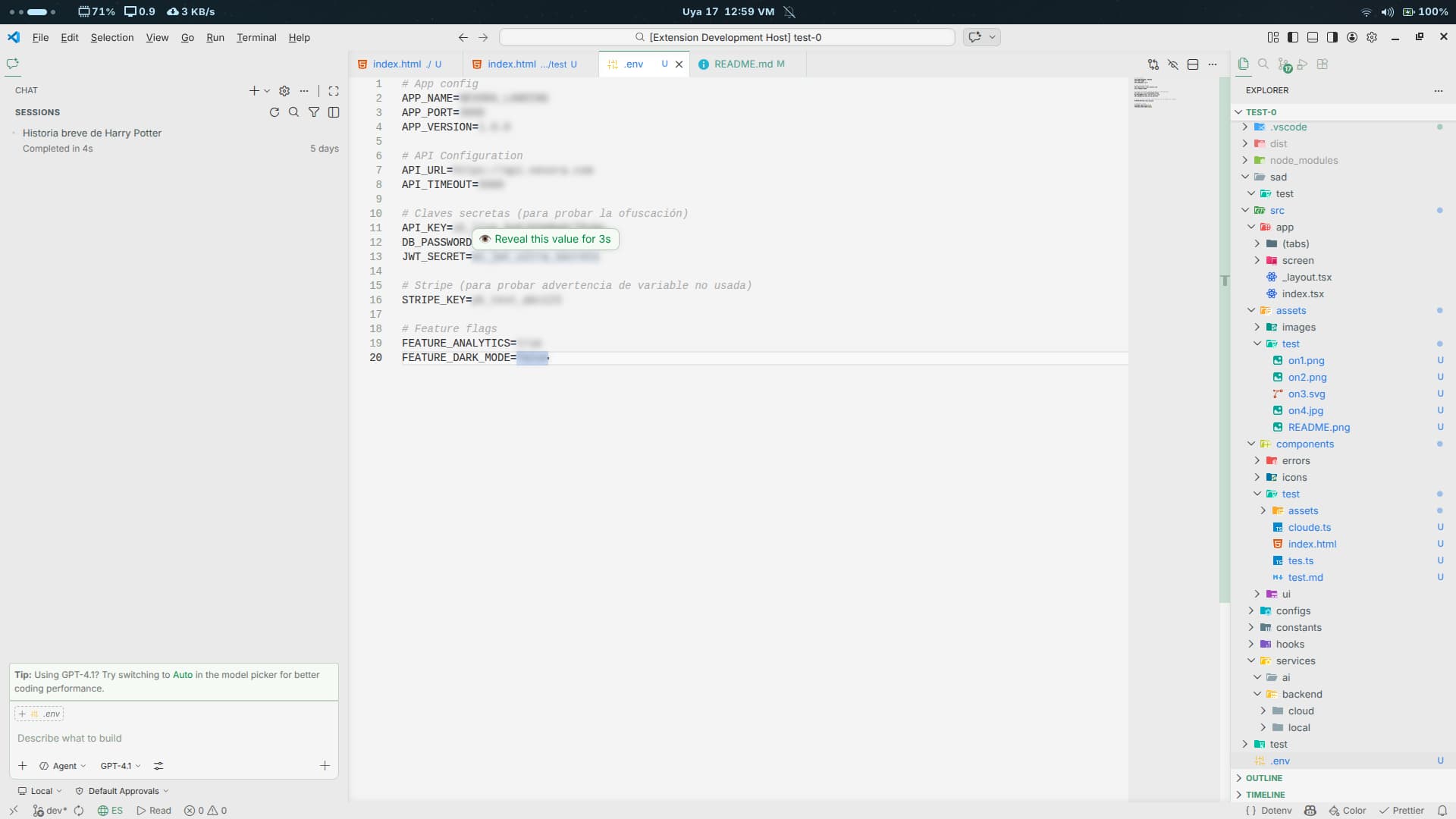The image size is (1456, 819).
Task: Switch to README.md tab
Action: pos(742,64)
